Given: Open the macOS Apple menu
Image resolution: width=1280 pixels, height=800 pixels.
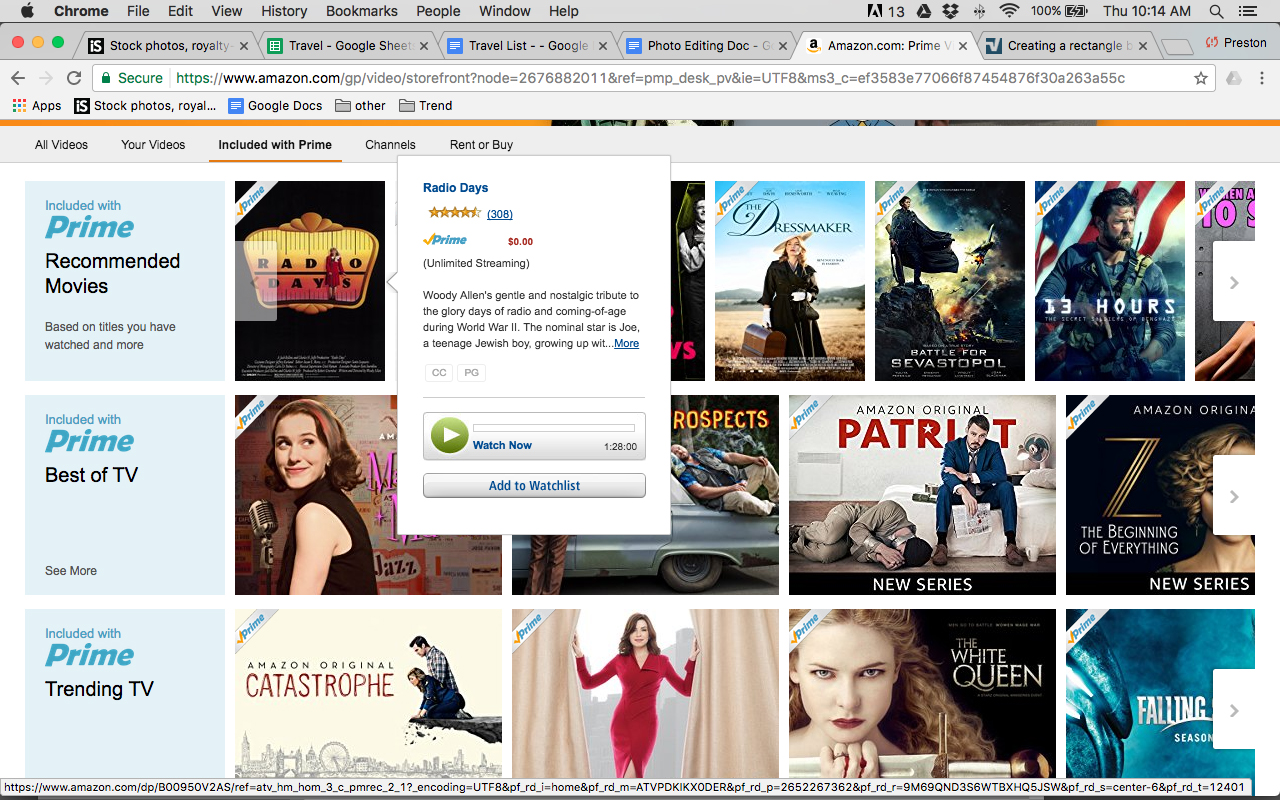Looking at the screenshot, I should (x=26, y=11).
